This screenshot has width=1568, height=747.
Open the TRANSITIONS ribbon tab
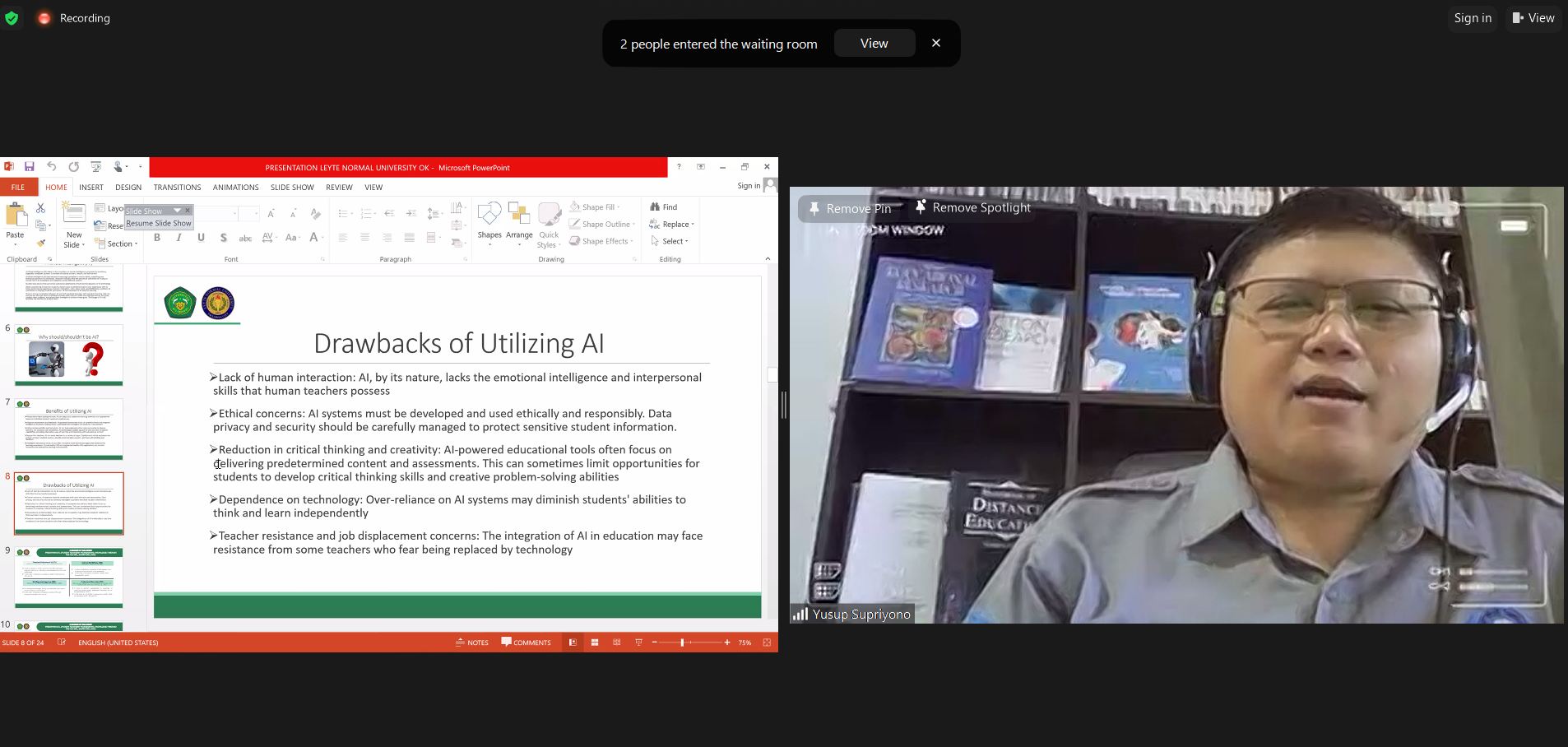(x=177, y=188)
